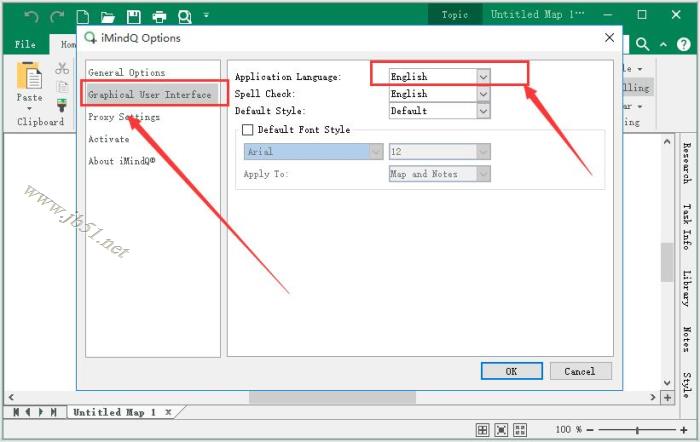This screenshot has height=442, width=700.
Task: Click the fit map icon in status bar
Action: point(501,430)
